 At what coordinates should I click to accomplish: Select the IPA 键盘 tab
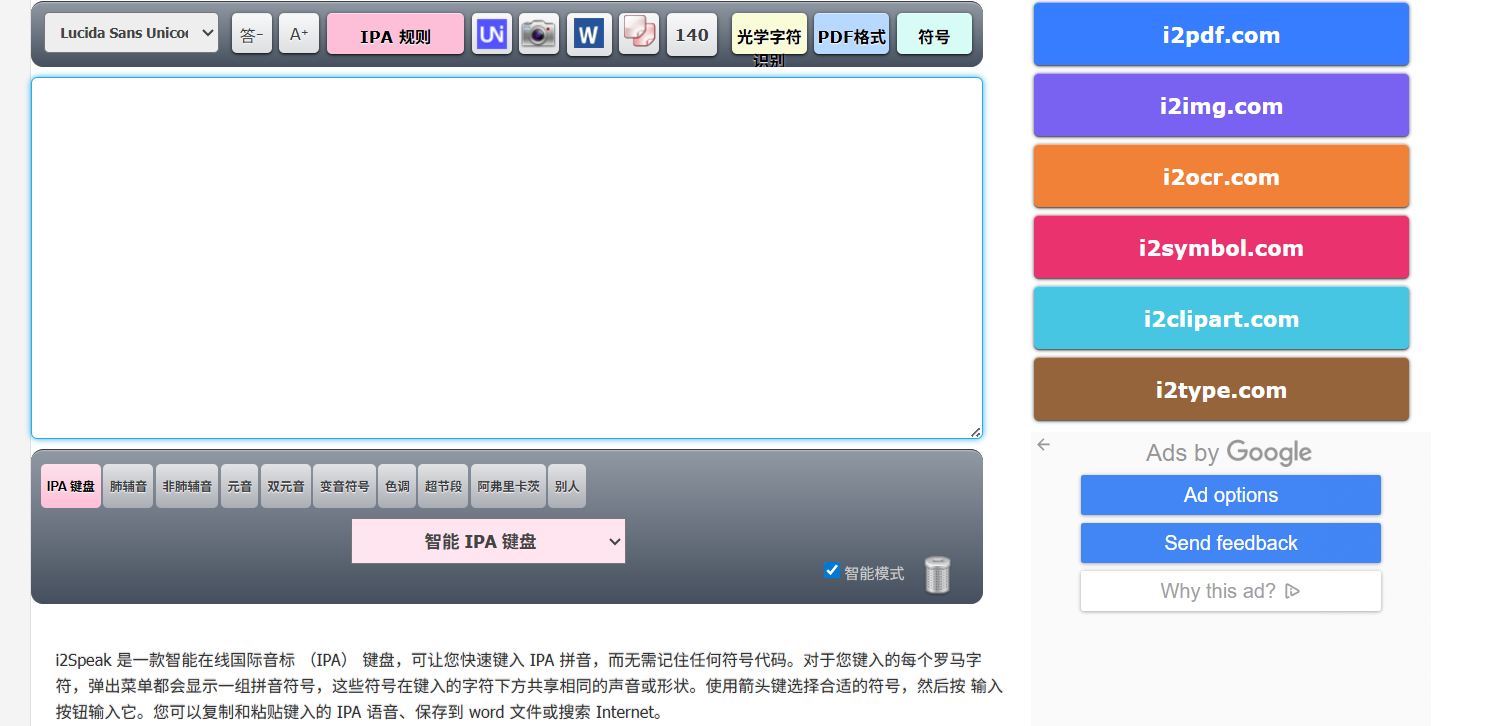(x=70, y=486)
